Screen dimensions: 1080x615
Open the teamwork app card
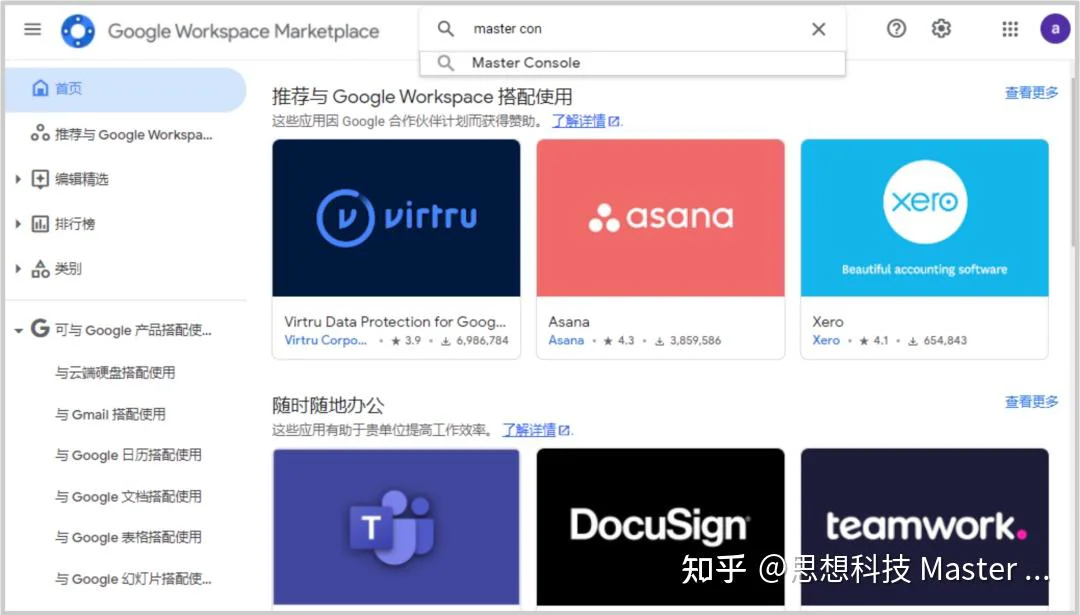point(924,527)
